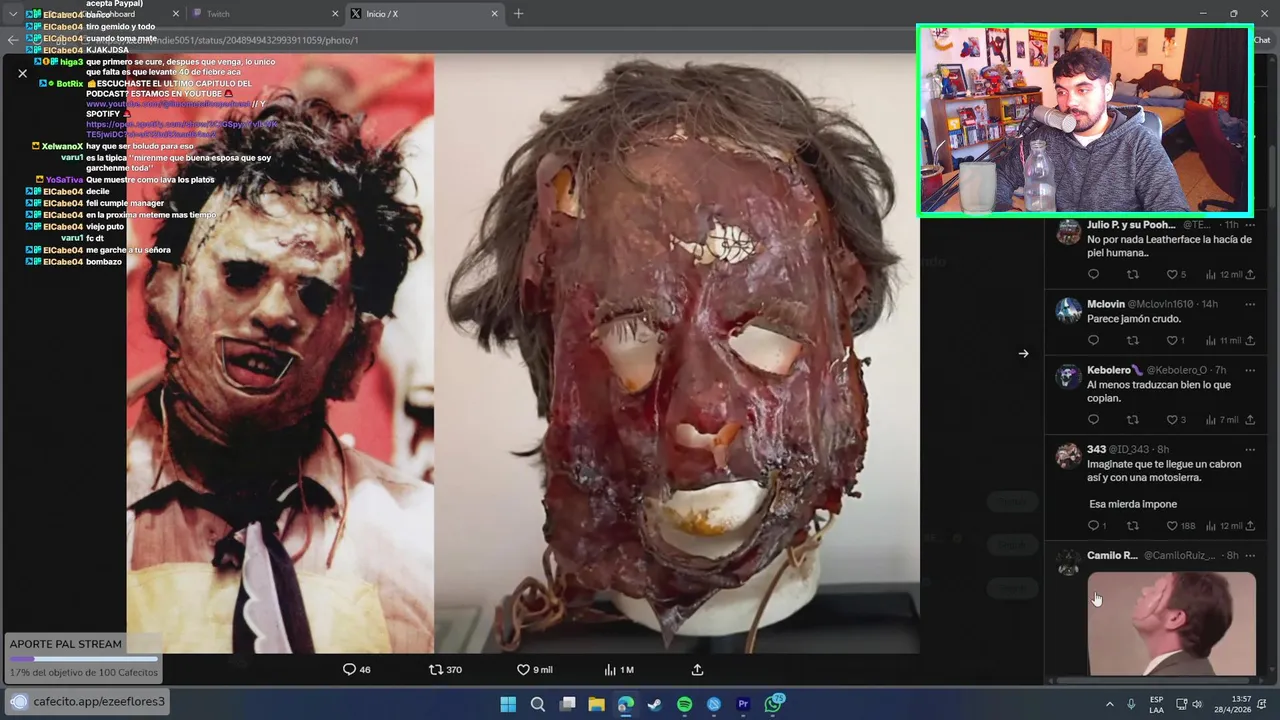Click the microphone tray icon

point(1131,704)
